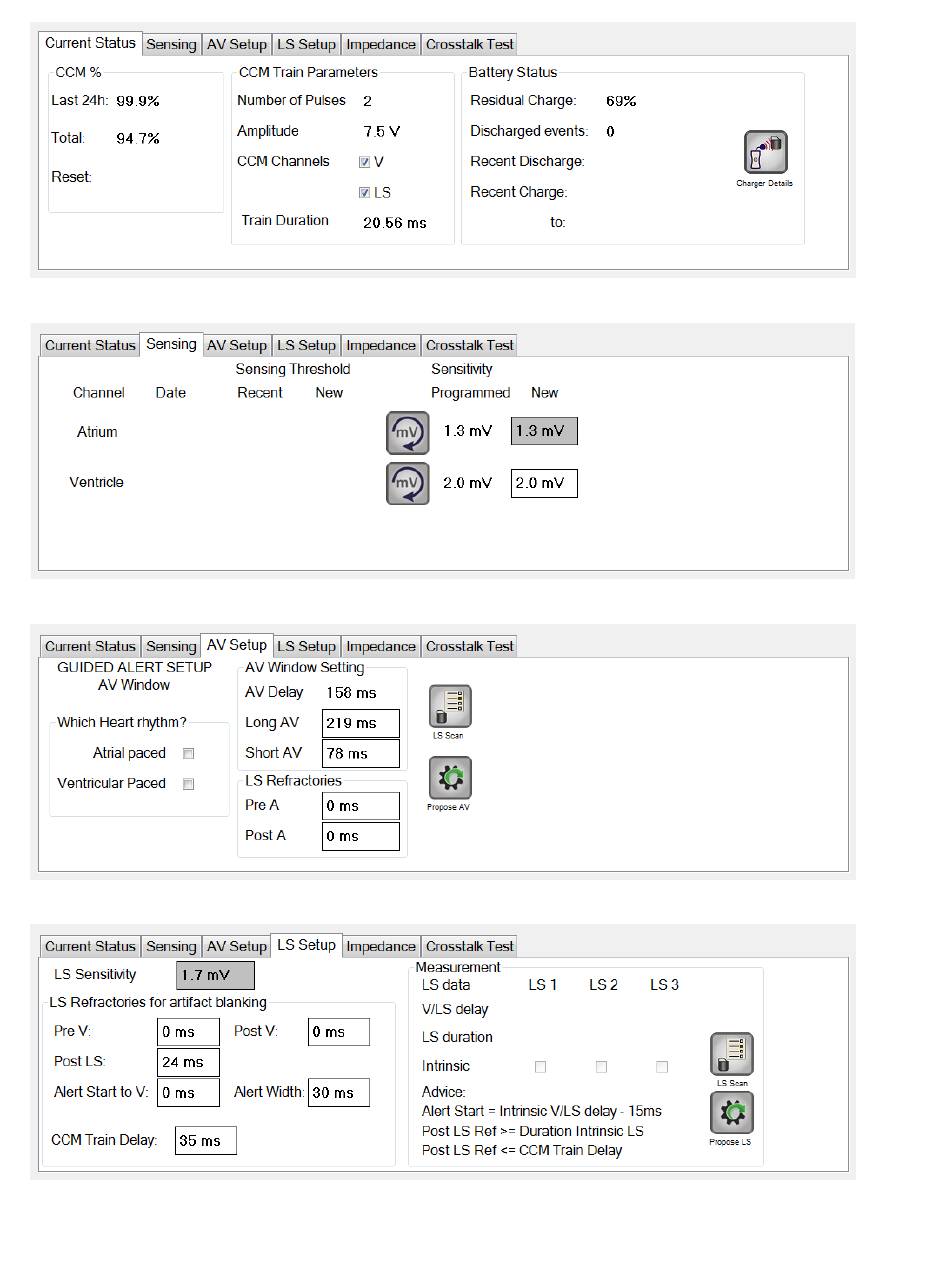This screenshot has width=950, height=1267.
Task: Run LS Scan in the AV Window Setting panel
Action: 449,706
